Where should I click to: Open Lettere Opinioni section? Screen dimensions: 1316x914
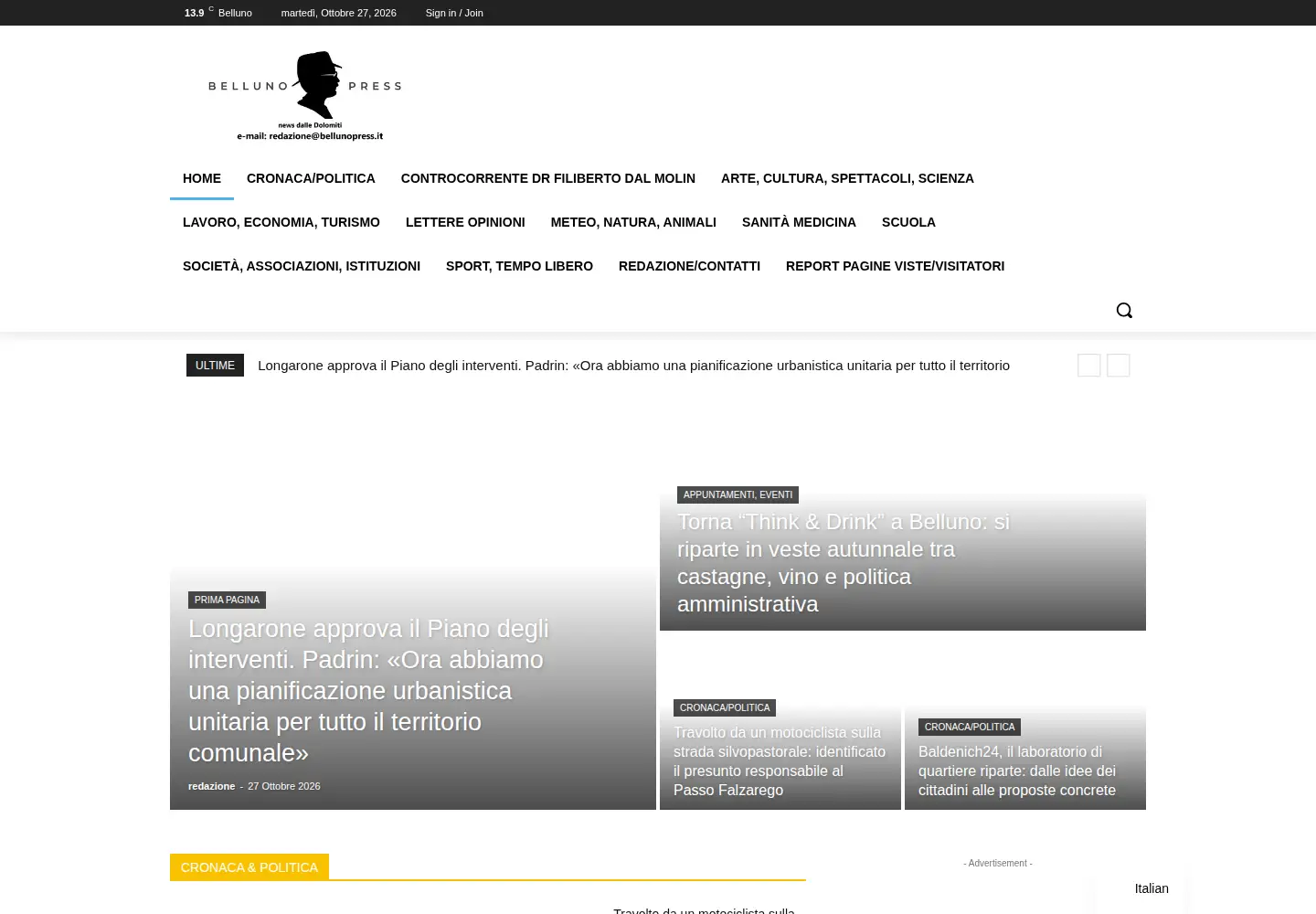pos(465,222)
